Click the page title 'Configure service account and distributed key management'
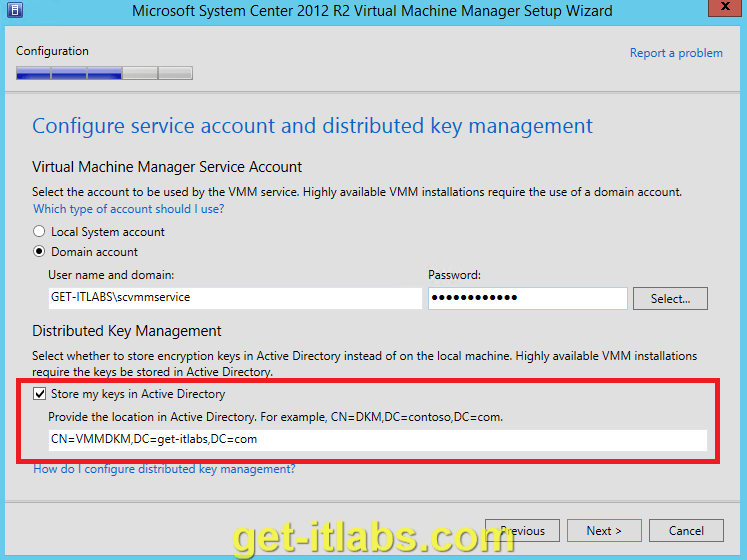This screenshot has height=560, width=747. click(313, 126)
